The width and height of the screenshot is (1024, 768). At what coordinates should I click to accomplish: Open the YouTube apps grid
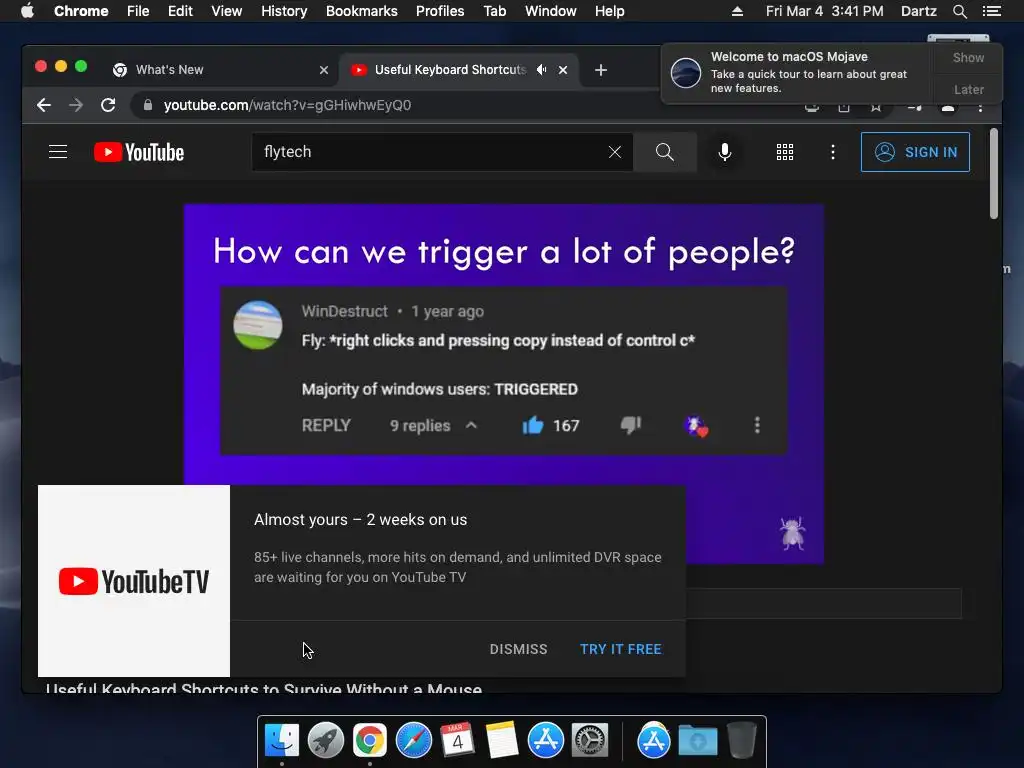tap(785, 152)
